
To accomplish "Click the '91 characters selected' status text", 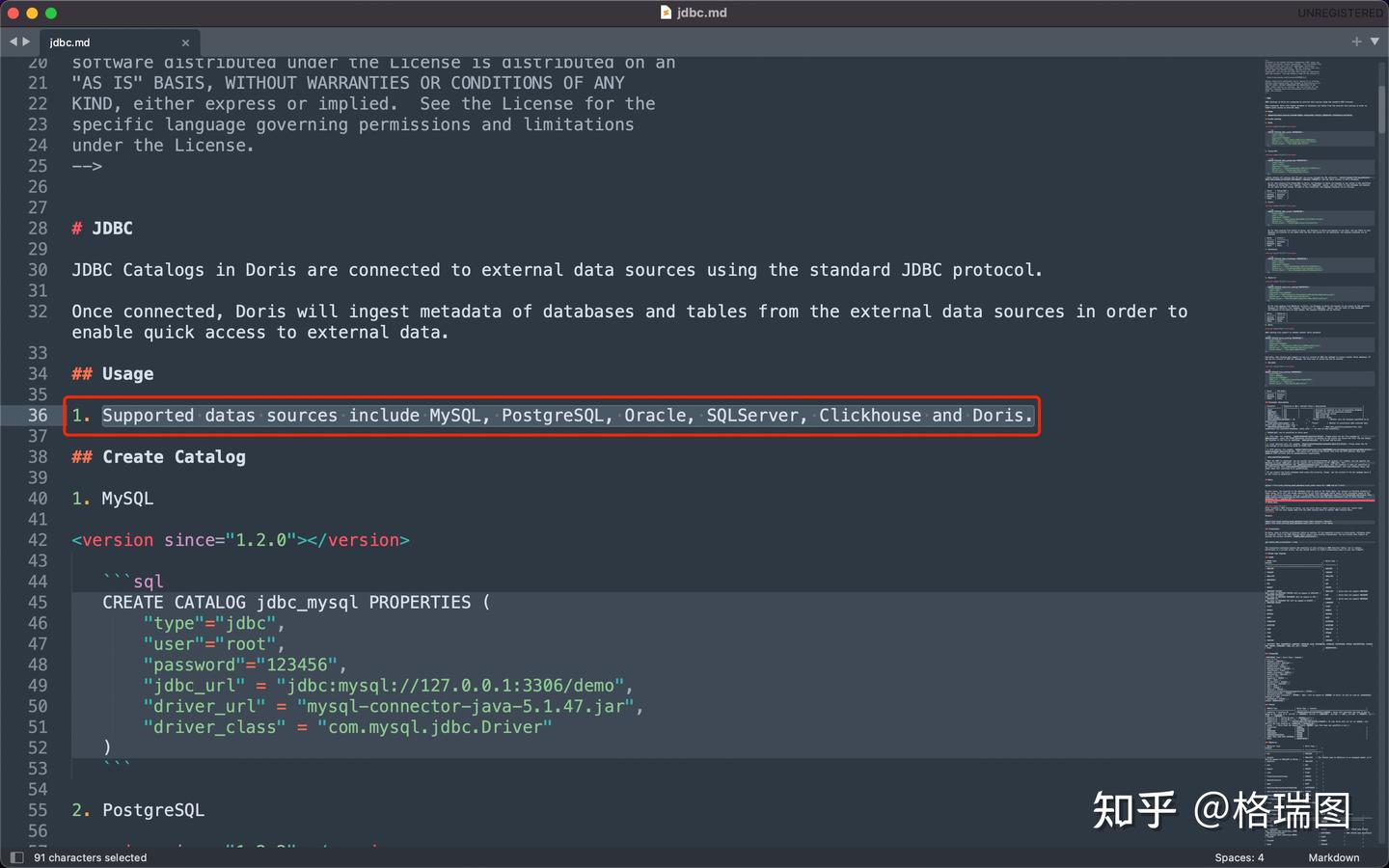I will tap(91, 857).
